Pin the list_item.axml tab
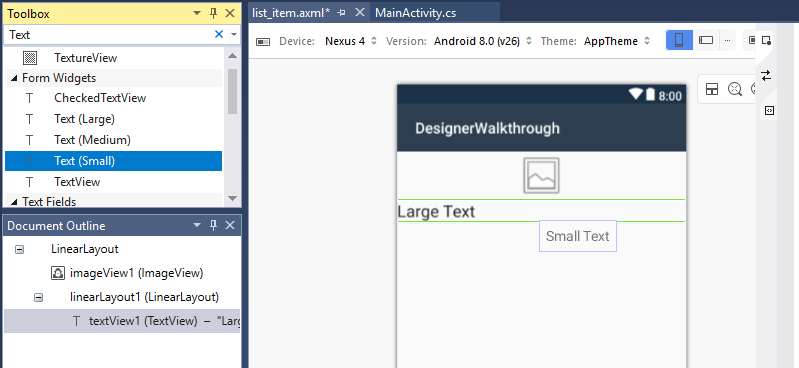 [341, 13]
